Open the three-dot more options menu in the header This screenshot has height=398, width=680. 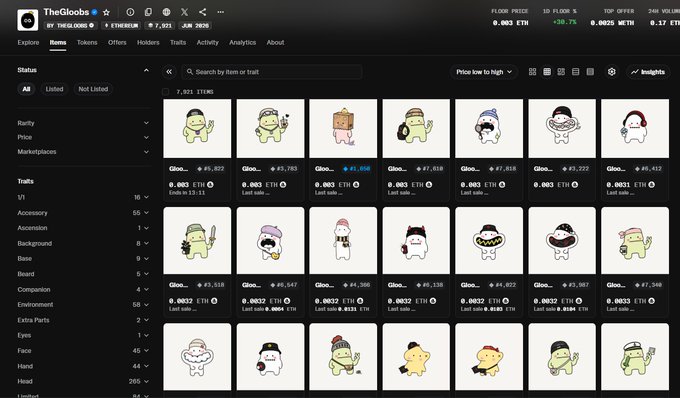pos(221,12)
